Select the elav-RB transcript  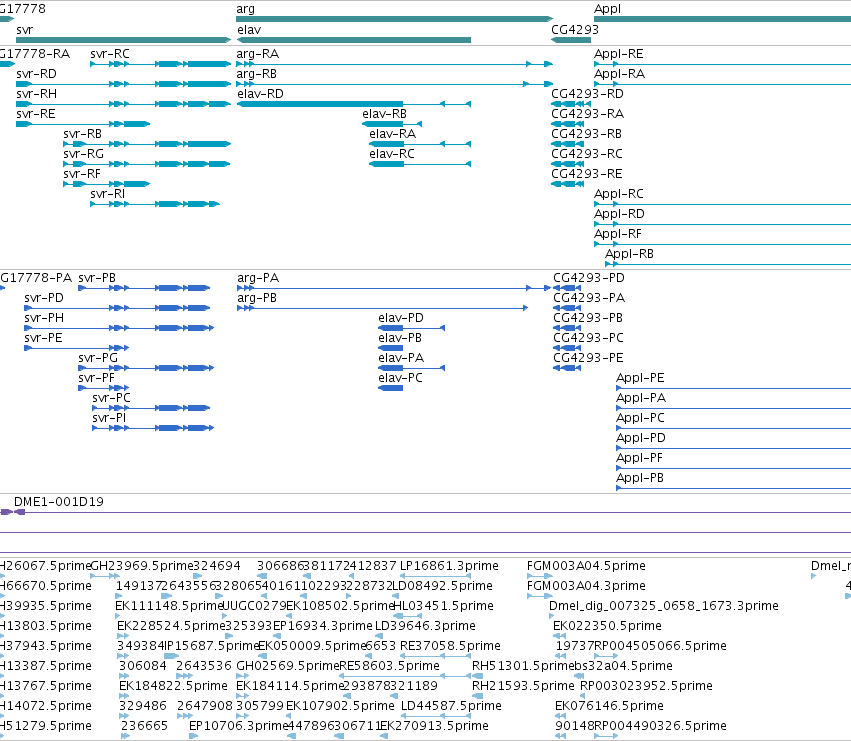pos(392,124)
